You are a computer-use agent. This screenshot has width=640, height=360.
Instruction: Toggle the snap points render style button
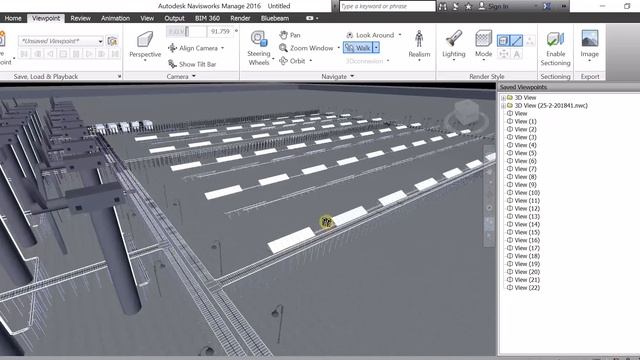pos(504,54)
